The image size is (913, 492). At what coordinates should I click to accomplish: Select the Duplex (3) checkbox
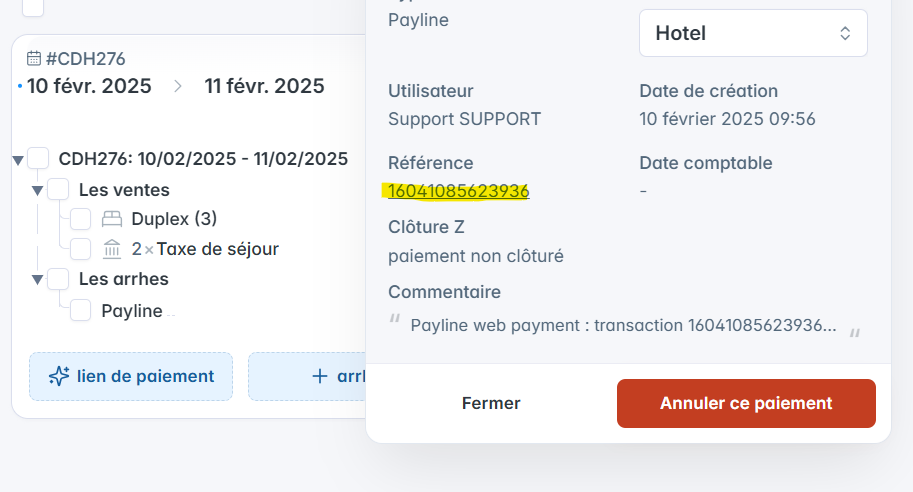coord(80,219)
